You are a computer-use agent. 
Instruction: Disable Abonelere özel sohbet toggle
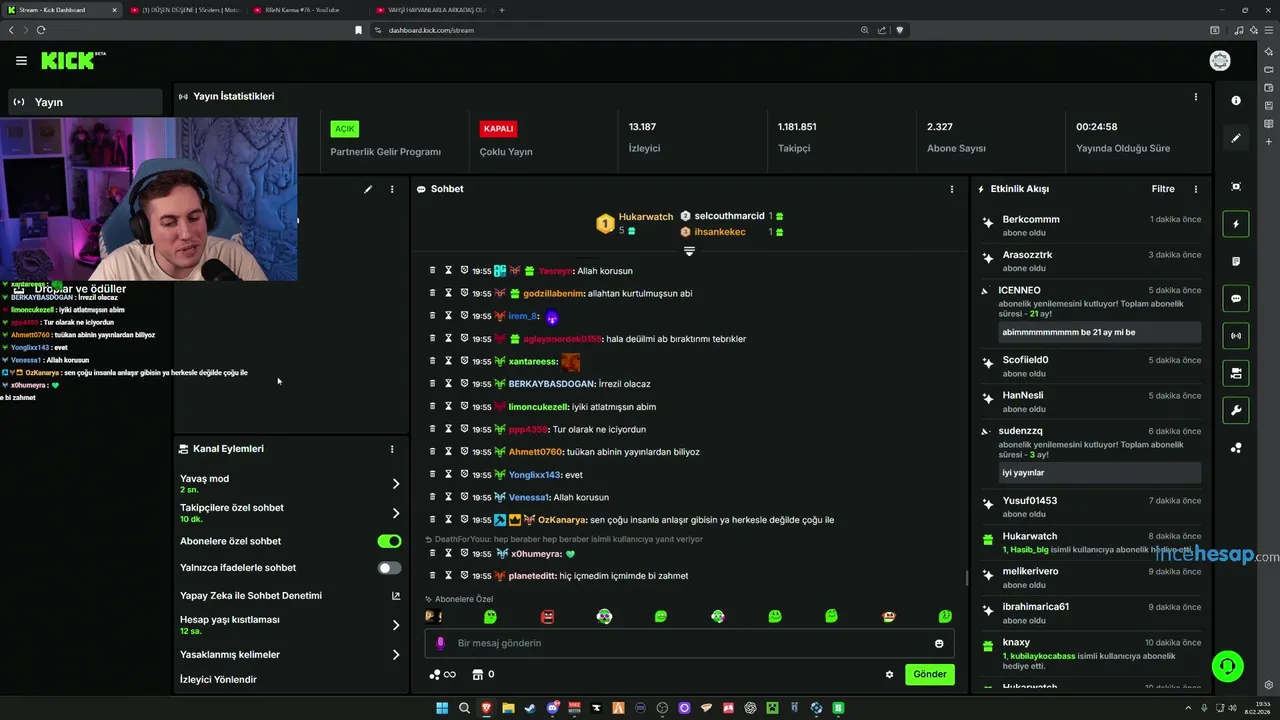[x=389, y=541]
